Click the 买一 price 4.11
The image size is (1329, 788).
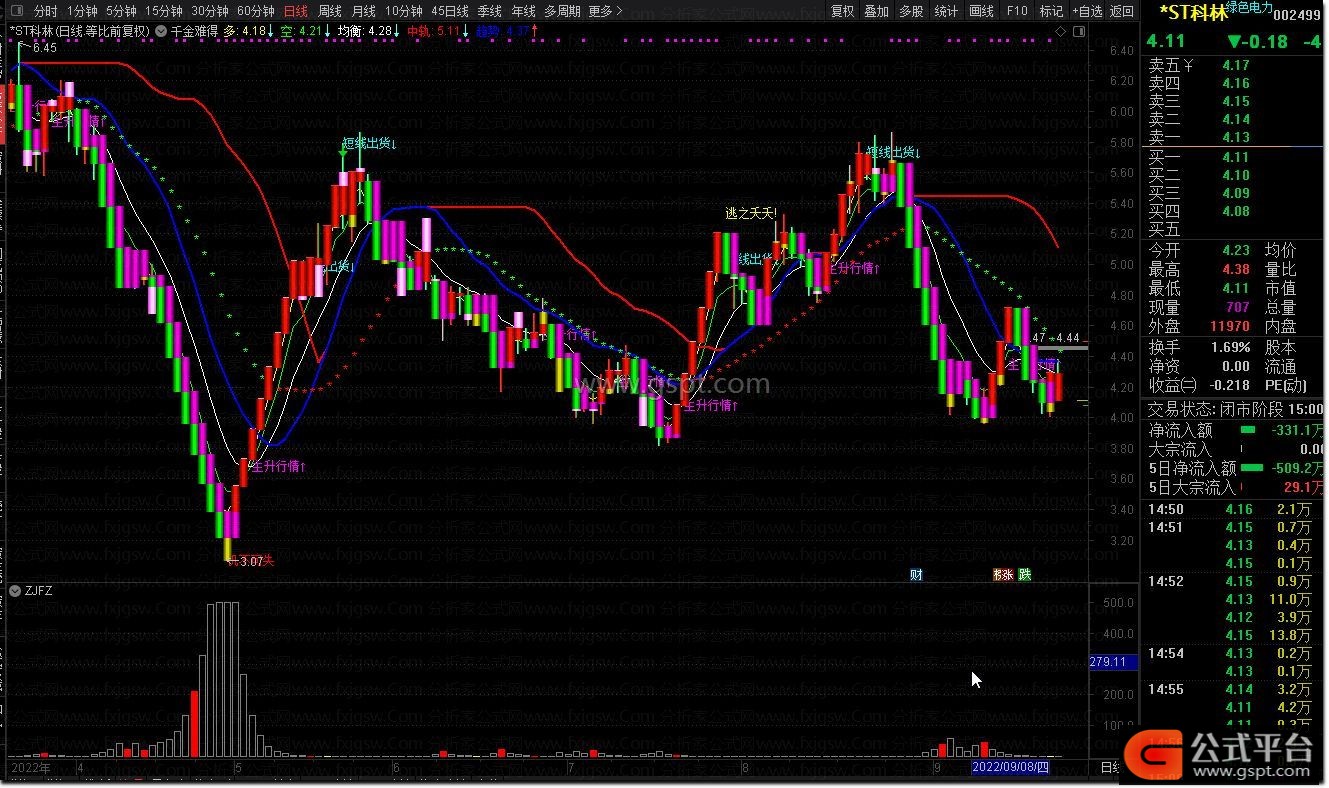coord(1235,157)
